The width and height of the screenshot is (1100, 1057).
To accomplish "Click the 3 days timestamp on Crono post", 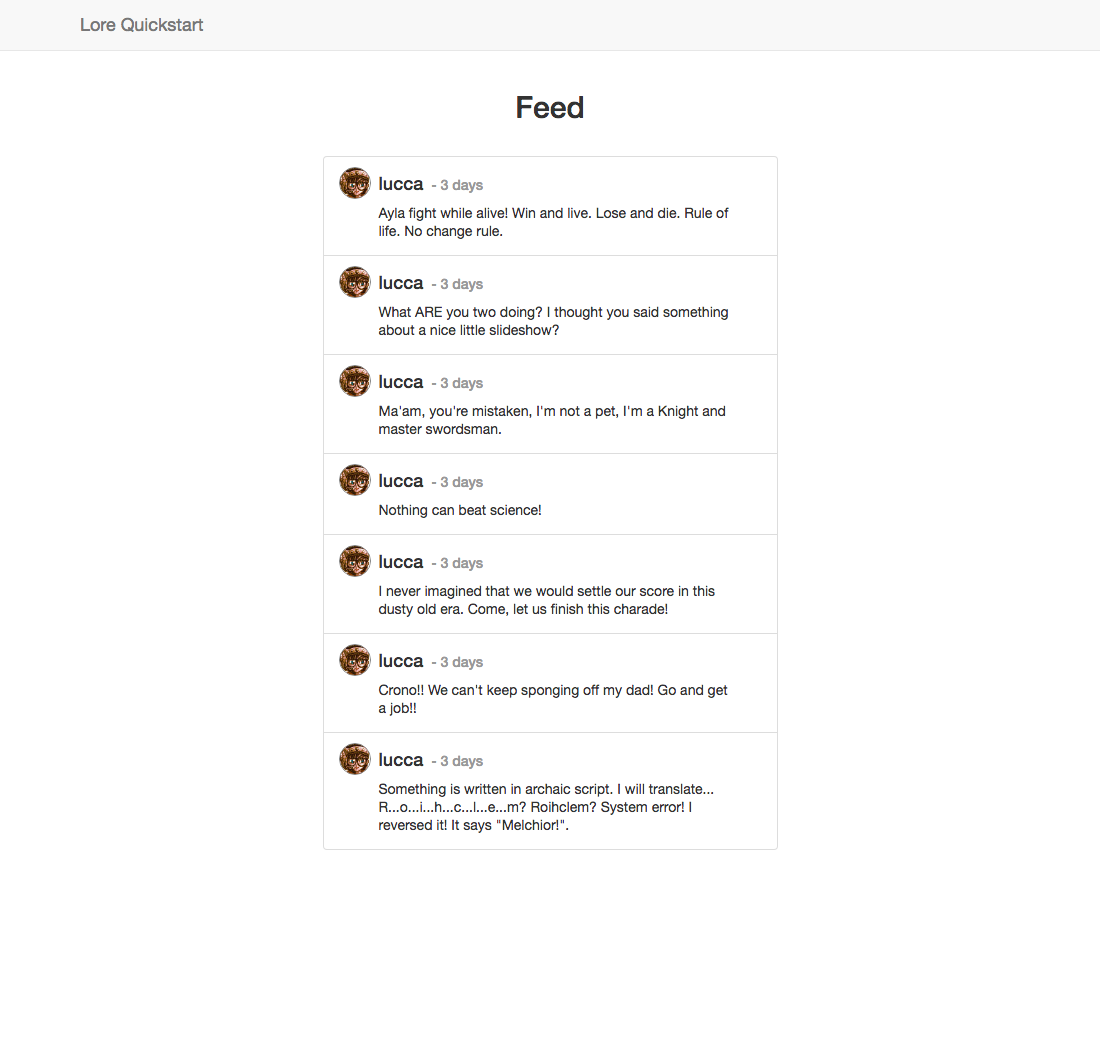I will (462, 662).
